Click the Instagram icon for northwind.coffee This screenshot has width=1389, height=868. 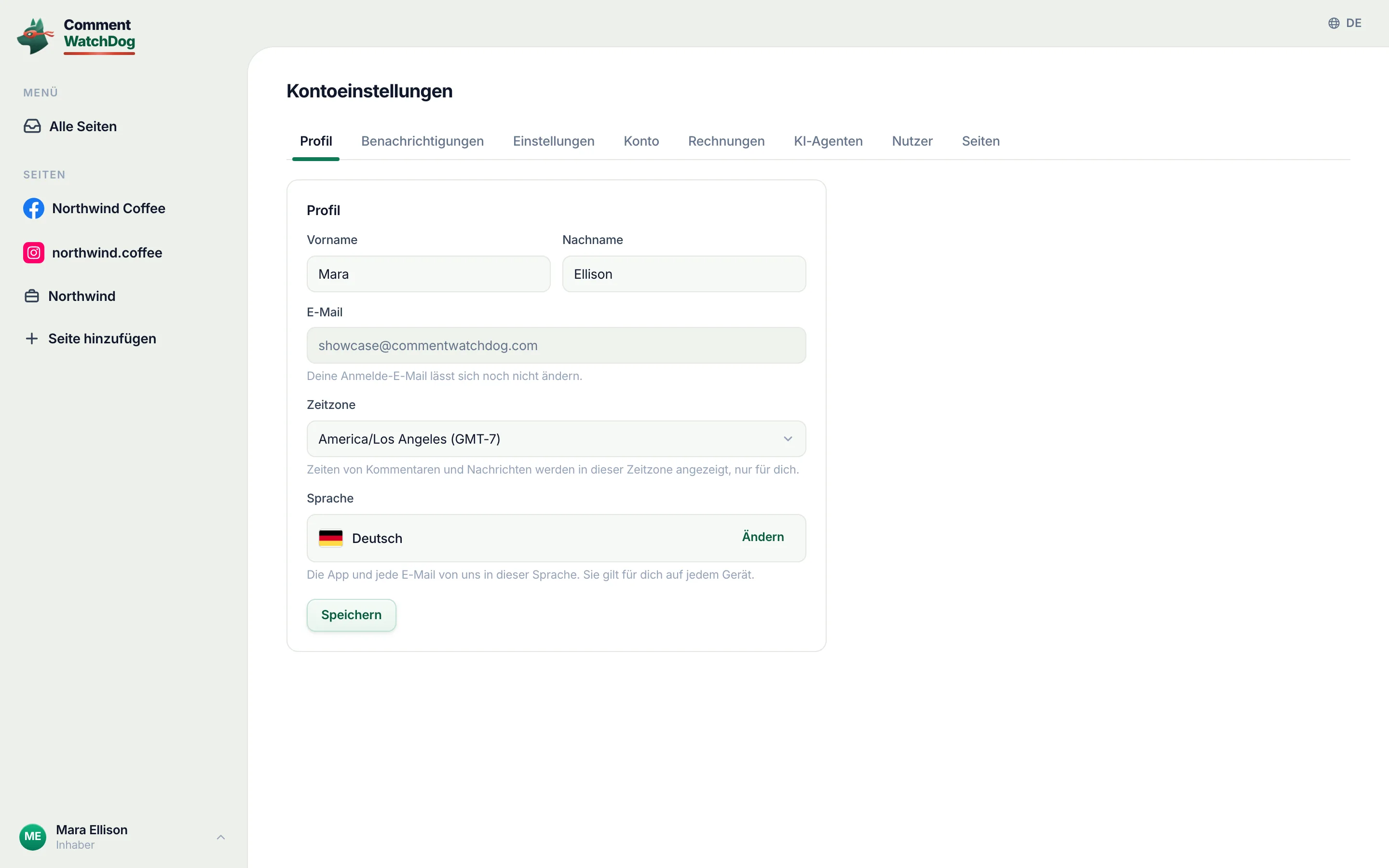point(33,253)
